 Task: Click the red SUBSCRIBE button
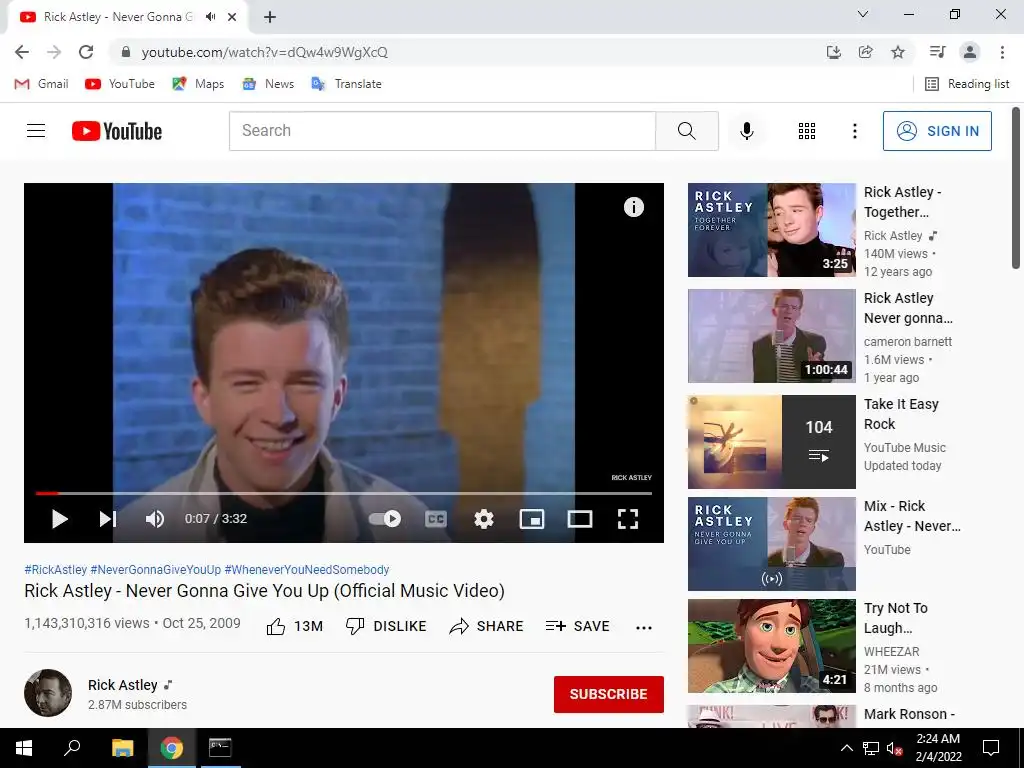[609, 694]
